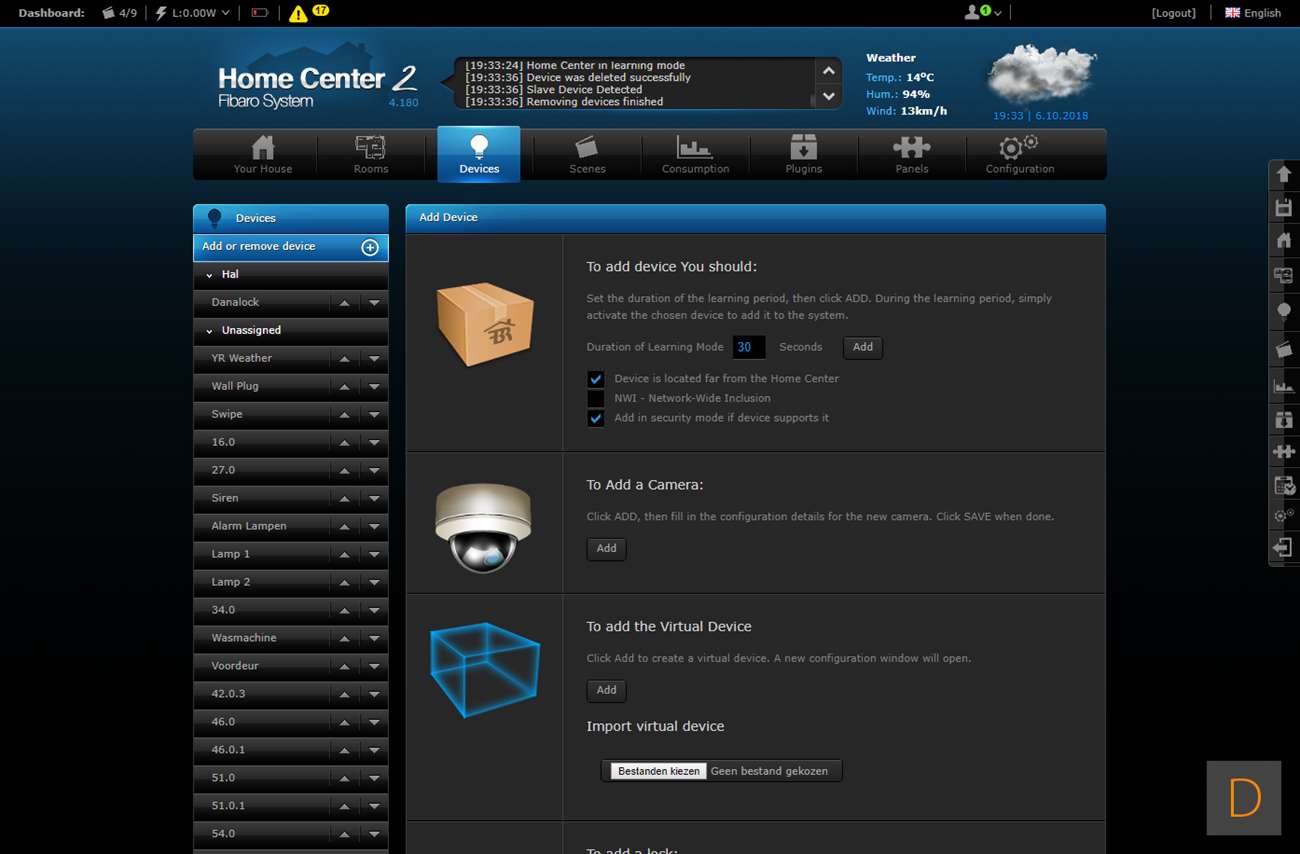Collapse the Hal room group

point(209,275)
